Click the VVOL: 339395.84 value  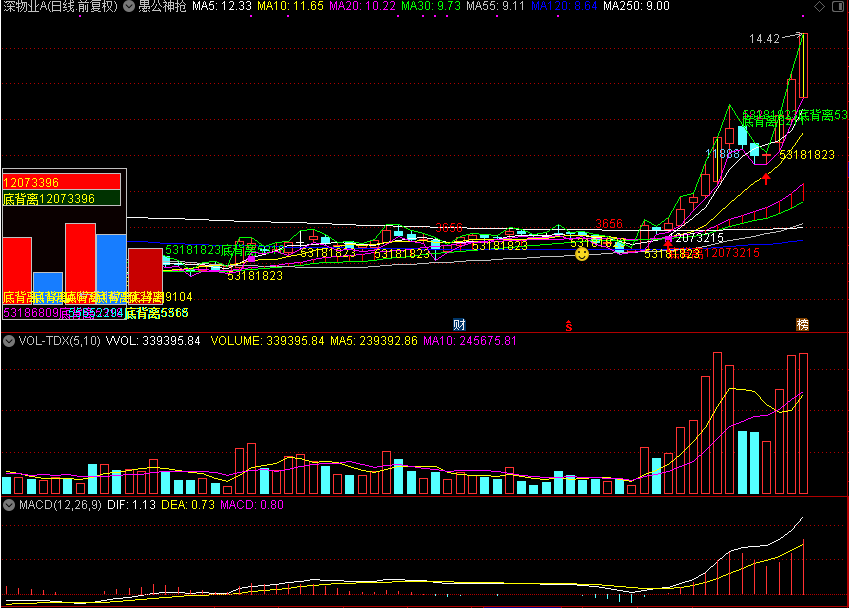click(x=153, y=341)
